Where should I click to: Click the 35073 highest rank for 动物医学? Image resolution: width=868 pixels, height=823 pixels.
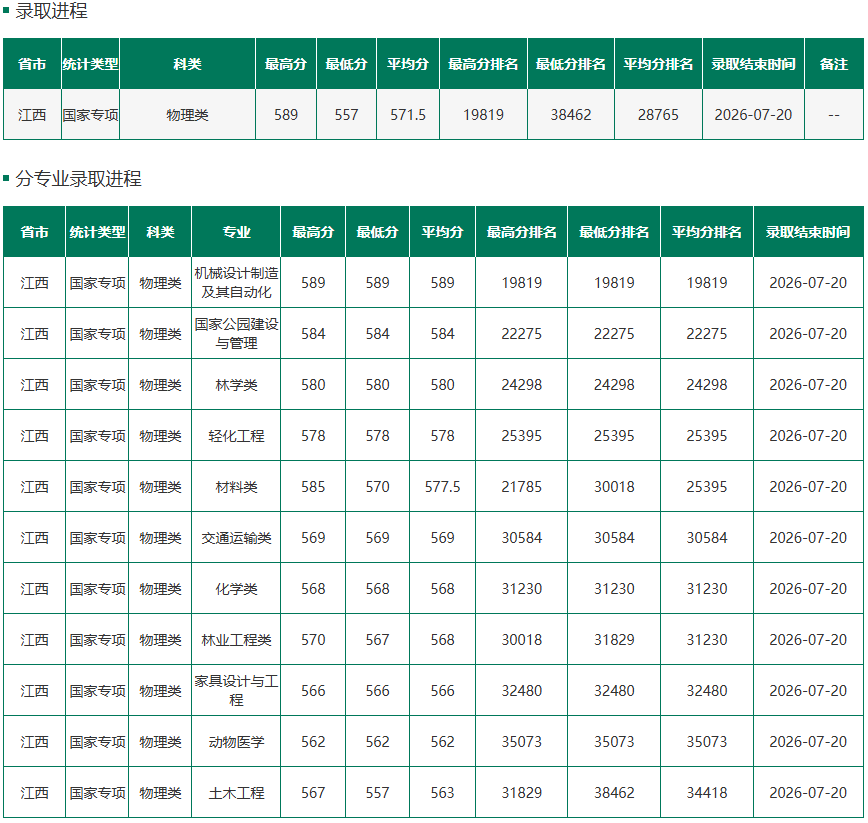coord(521,742)
